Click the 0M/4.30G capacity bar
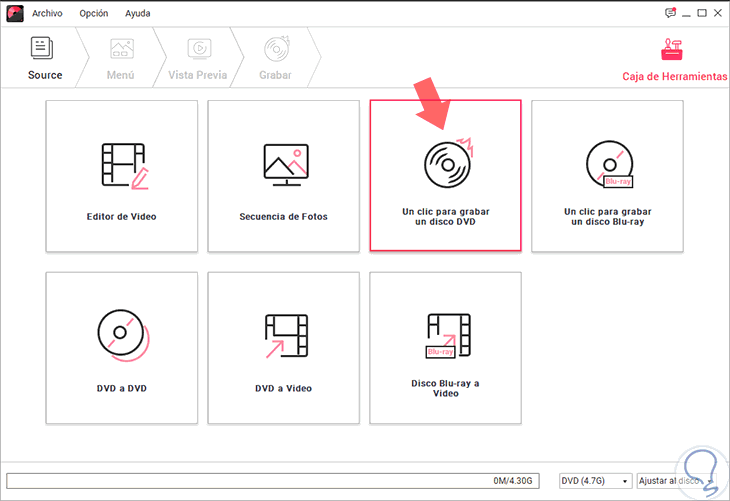The width and height of the screenshot is (730, 501). click(x=273, y=481)
